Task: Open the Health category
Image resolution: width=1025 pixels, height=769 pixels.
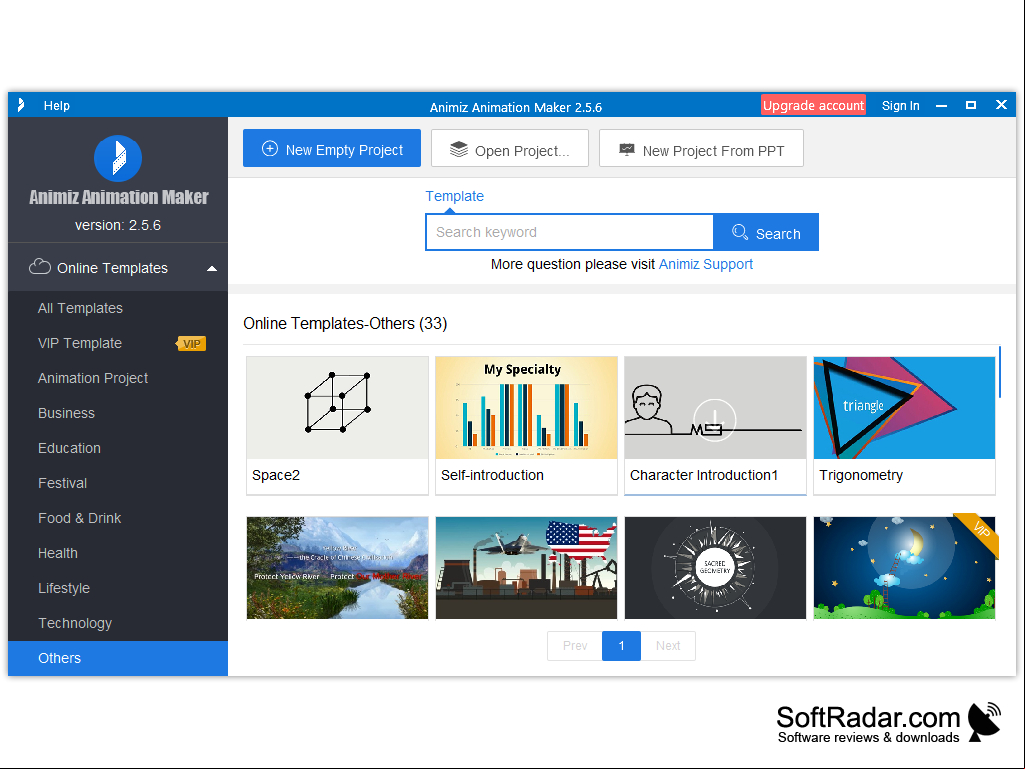Action: click(118, 553)
